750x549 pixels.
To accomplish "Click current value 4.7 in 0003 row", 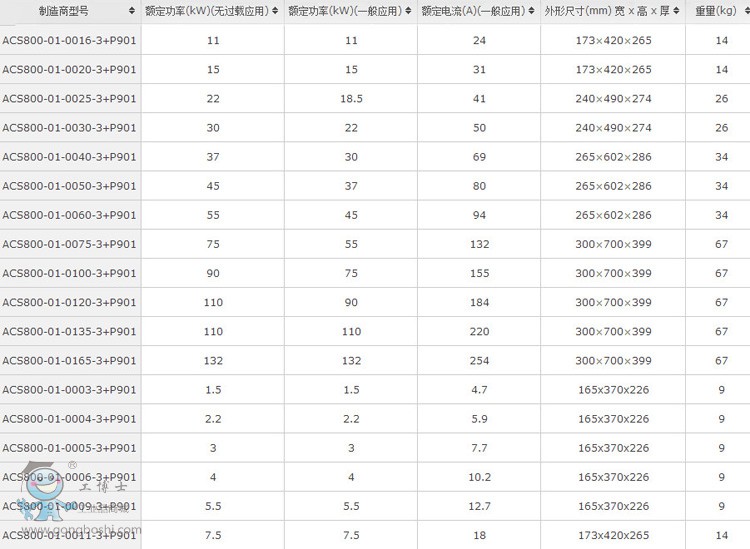I will coord(479,390).
